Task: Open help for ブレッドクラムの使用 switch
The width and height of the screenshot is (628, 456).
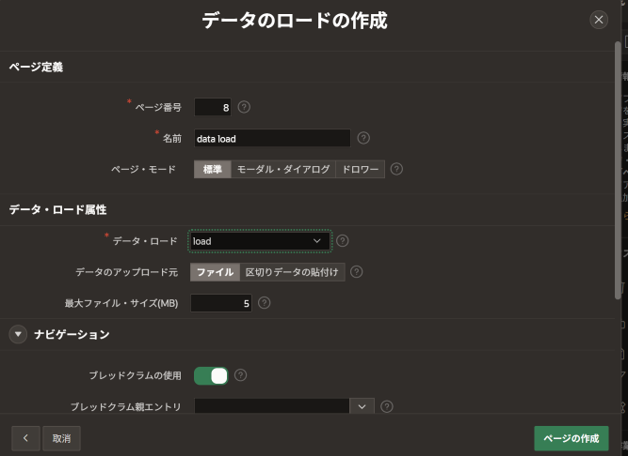Action: 240,375
